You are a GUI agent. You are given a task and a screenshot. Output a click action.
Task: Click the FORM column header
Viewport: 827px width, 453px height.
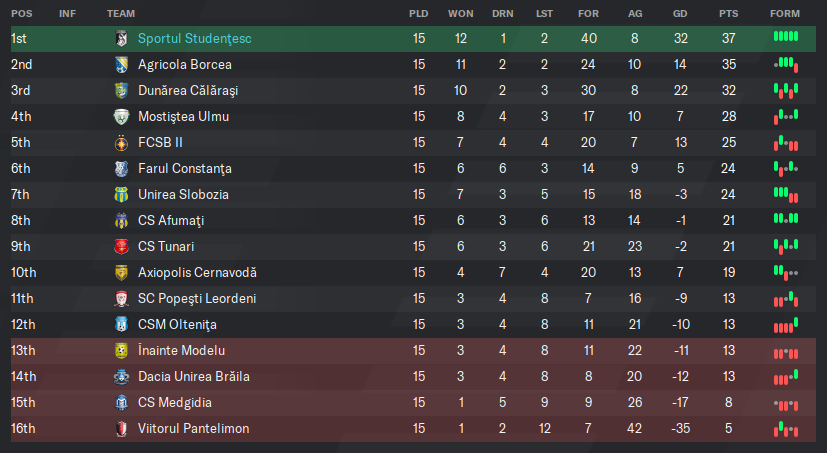click(785, 14)
